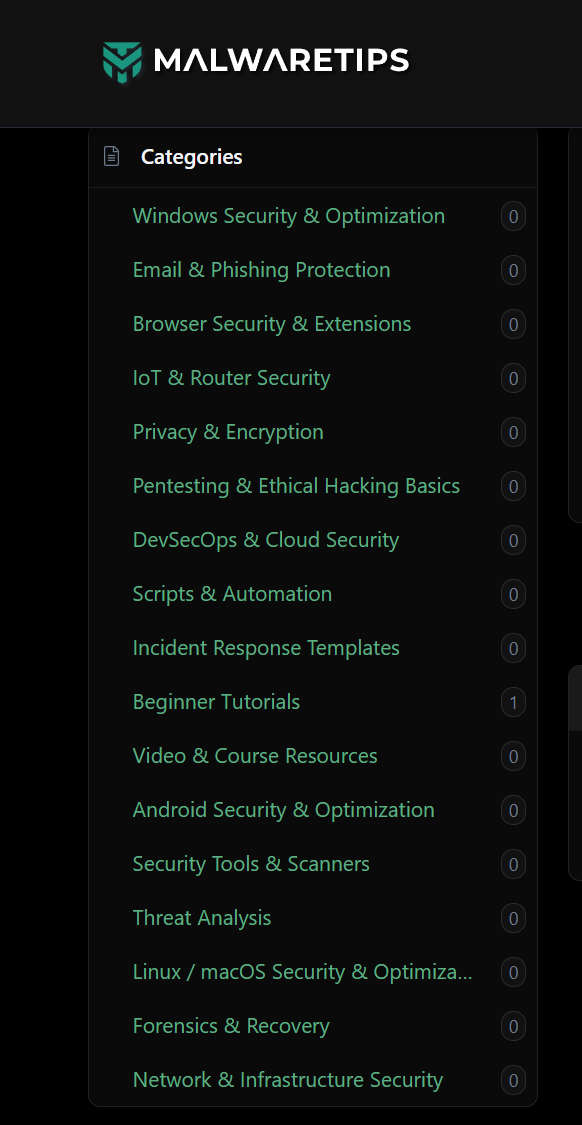The width and height of the screenshot is (582, 1125).
Task: Open DevSecOps & Cloud Security category
Action: click(x=266, y=540)
